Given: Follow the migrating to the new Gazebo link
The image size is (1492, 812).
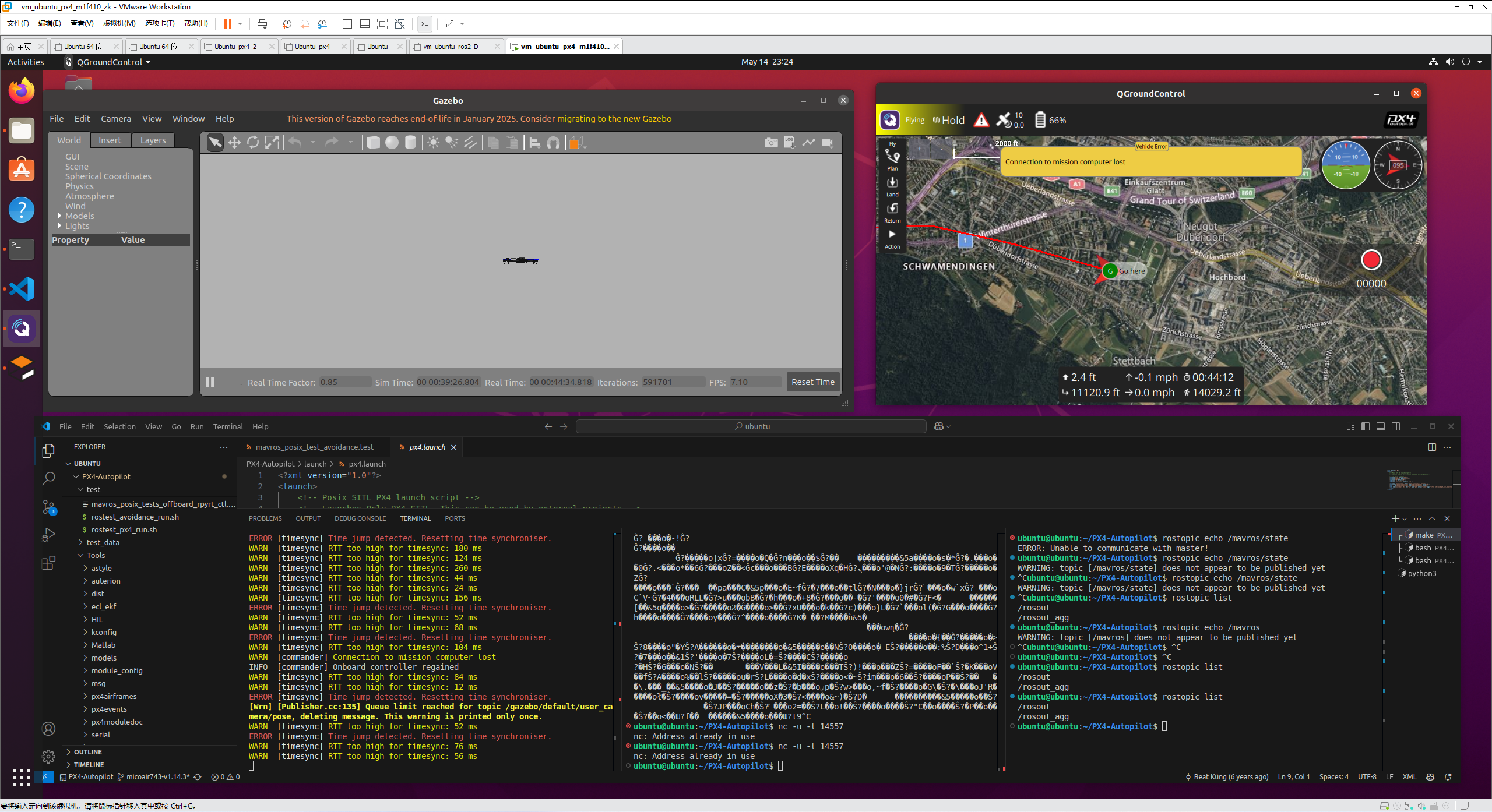Looking at the screenshot, I should pyautogui.click(x=614, y=119).
